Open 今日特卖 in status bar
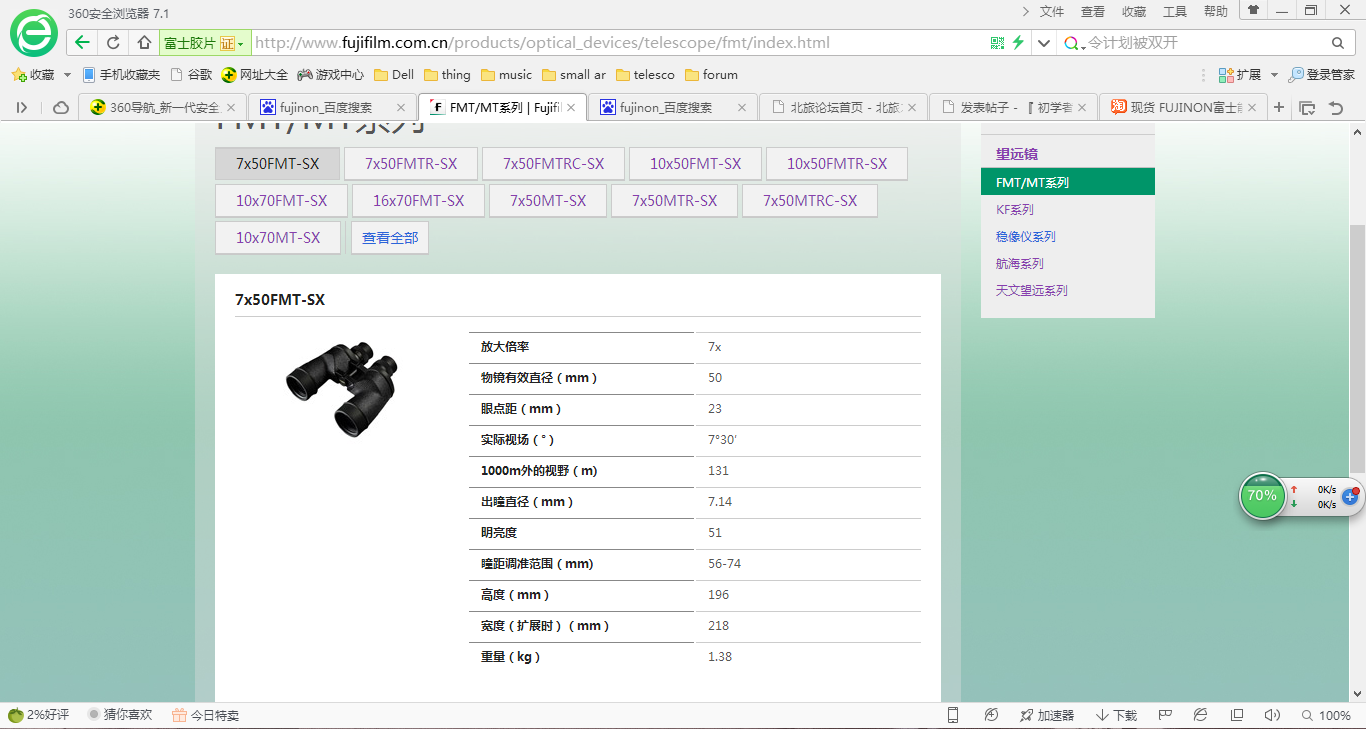1366x729 pixels. pos(205,715)
